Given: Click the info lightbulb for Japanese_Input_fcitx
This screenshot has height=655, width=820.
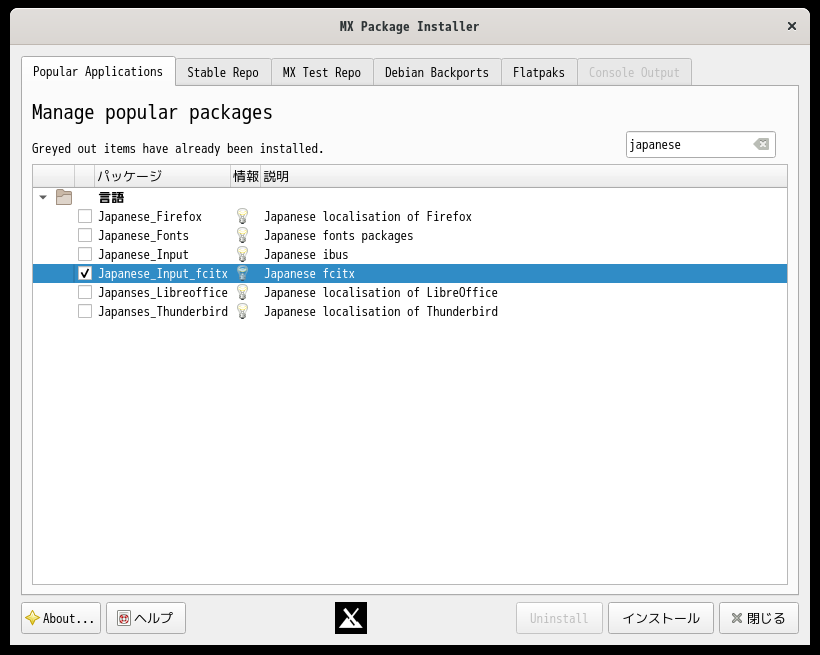Looking at the screenshot, I should coord(241,273).
